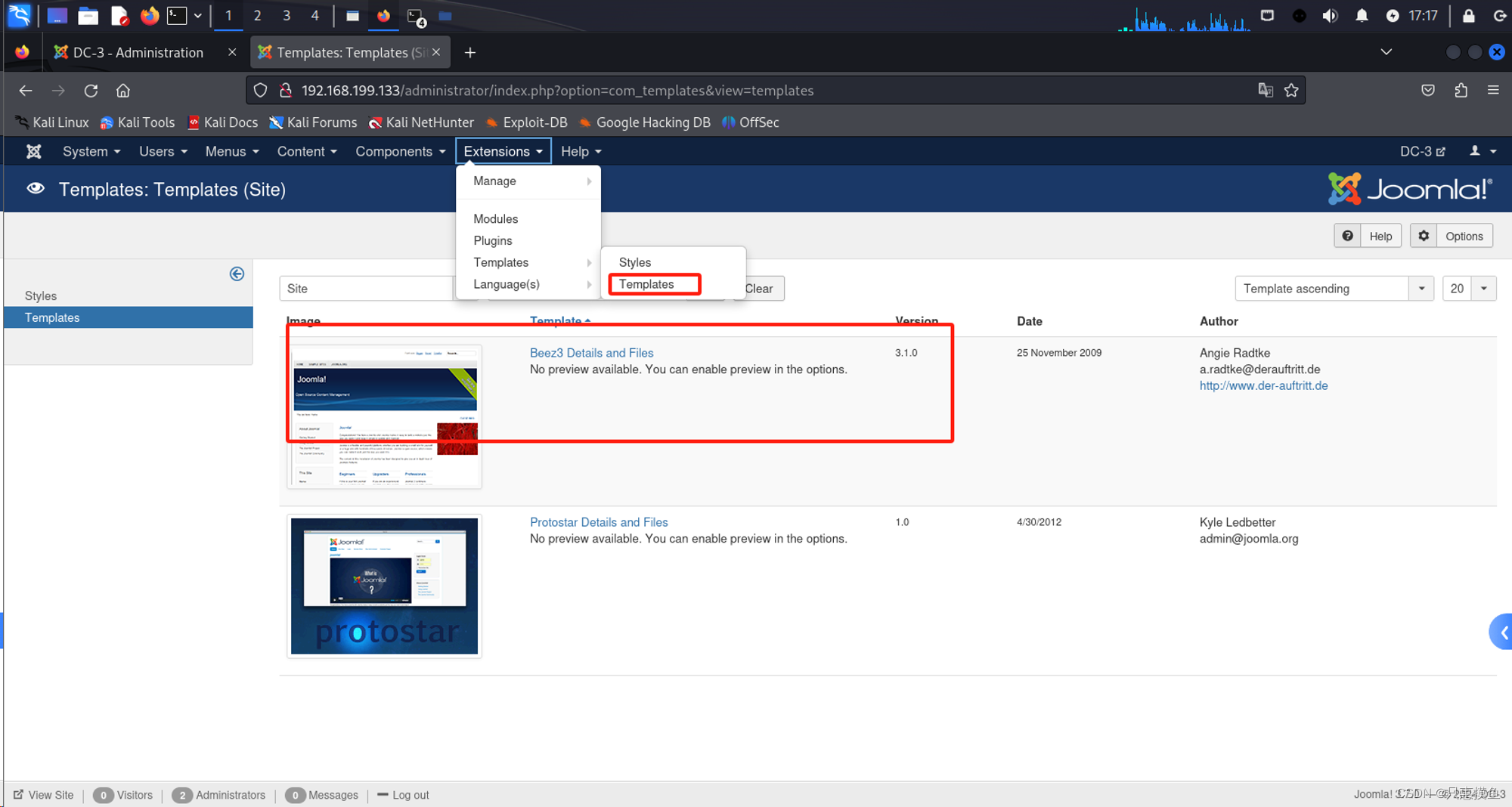Reload the current page
1512x807 pixels.
coord(91,91)
